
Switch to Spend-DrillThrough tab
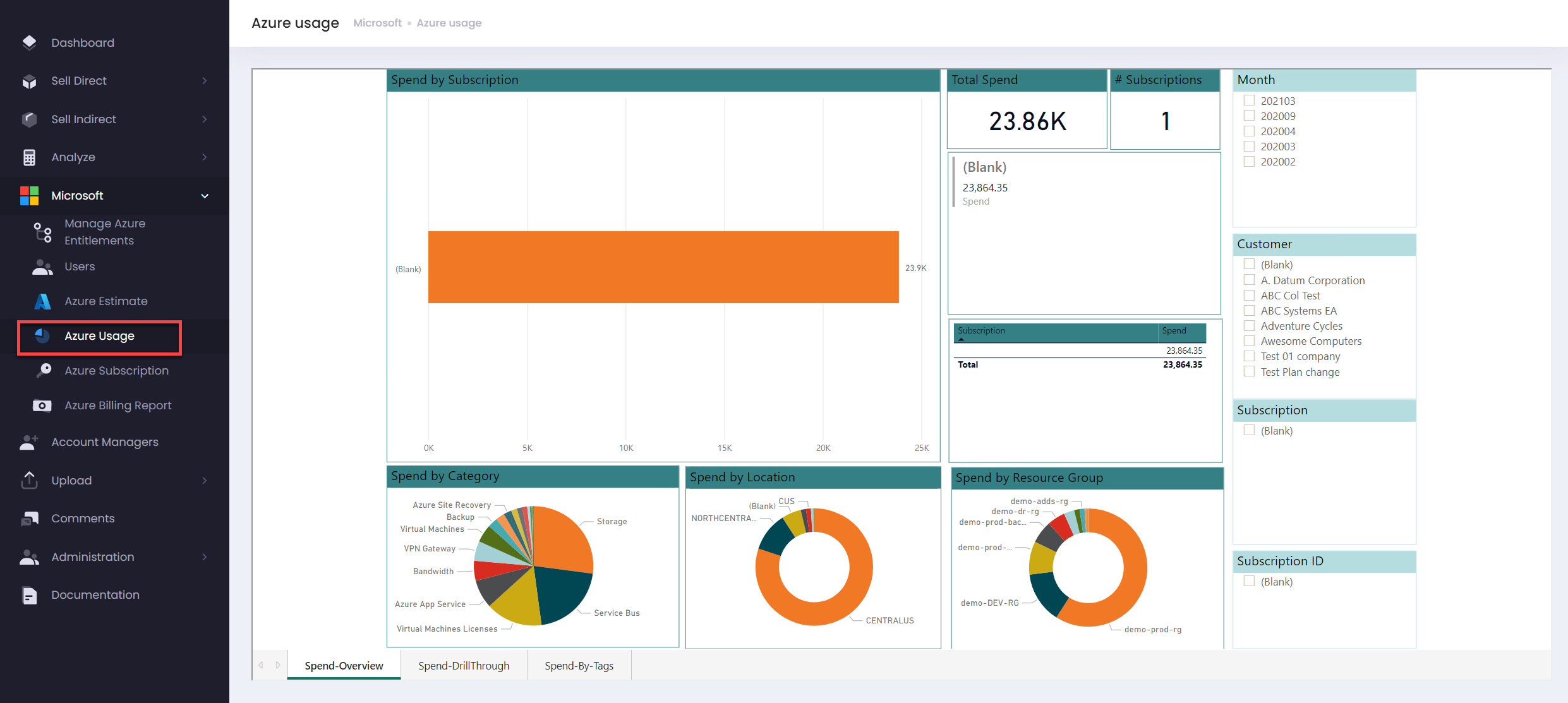click(x=464, y=666)
